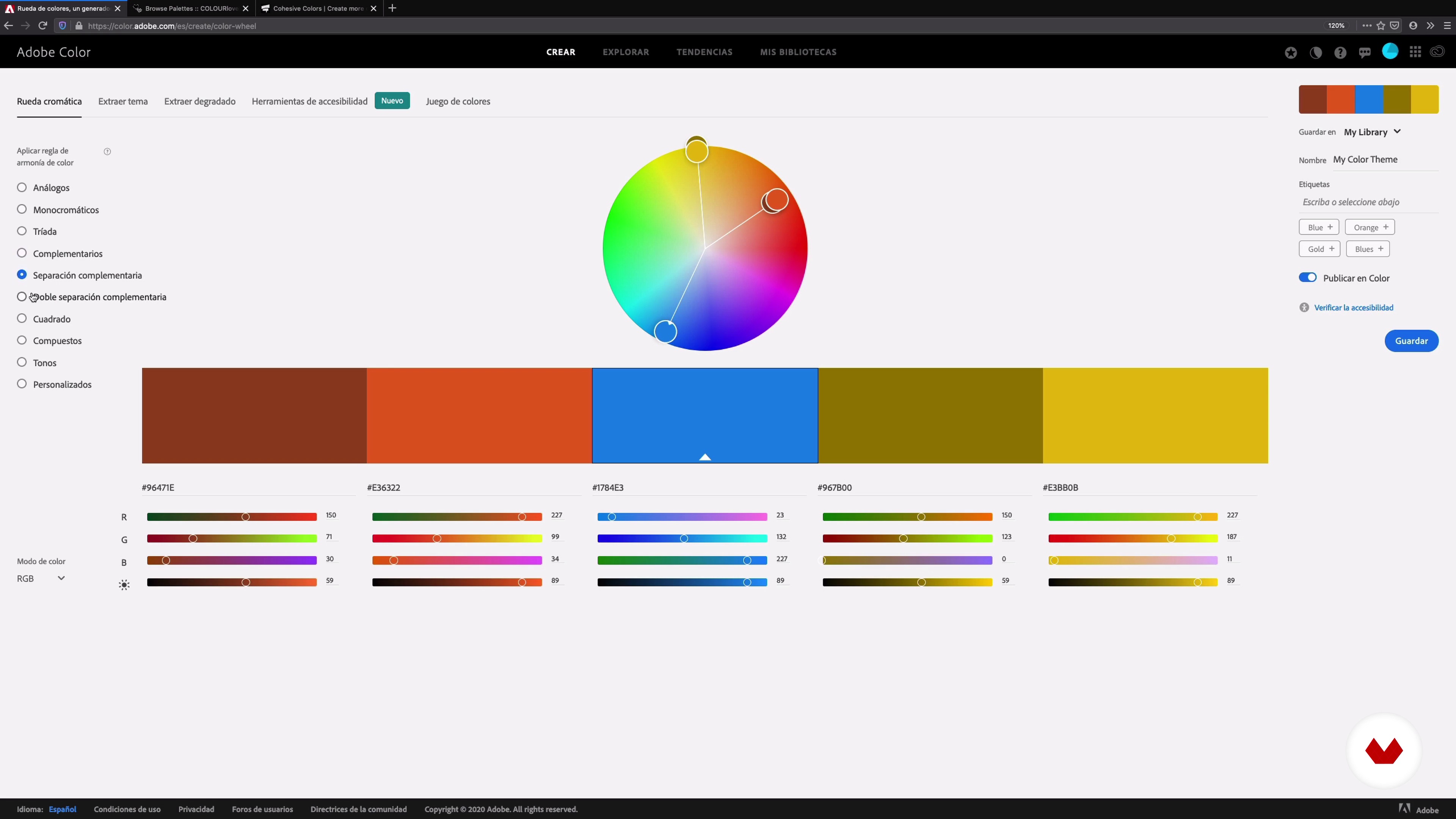Screen dimensions: 1456x819
Task: Select Doble separación complementaria rule
Action: 22,296
